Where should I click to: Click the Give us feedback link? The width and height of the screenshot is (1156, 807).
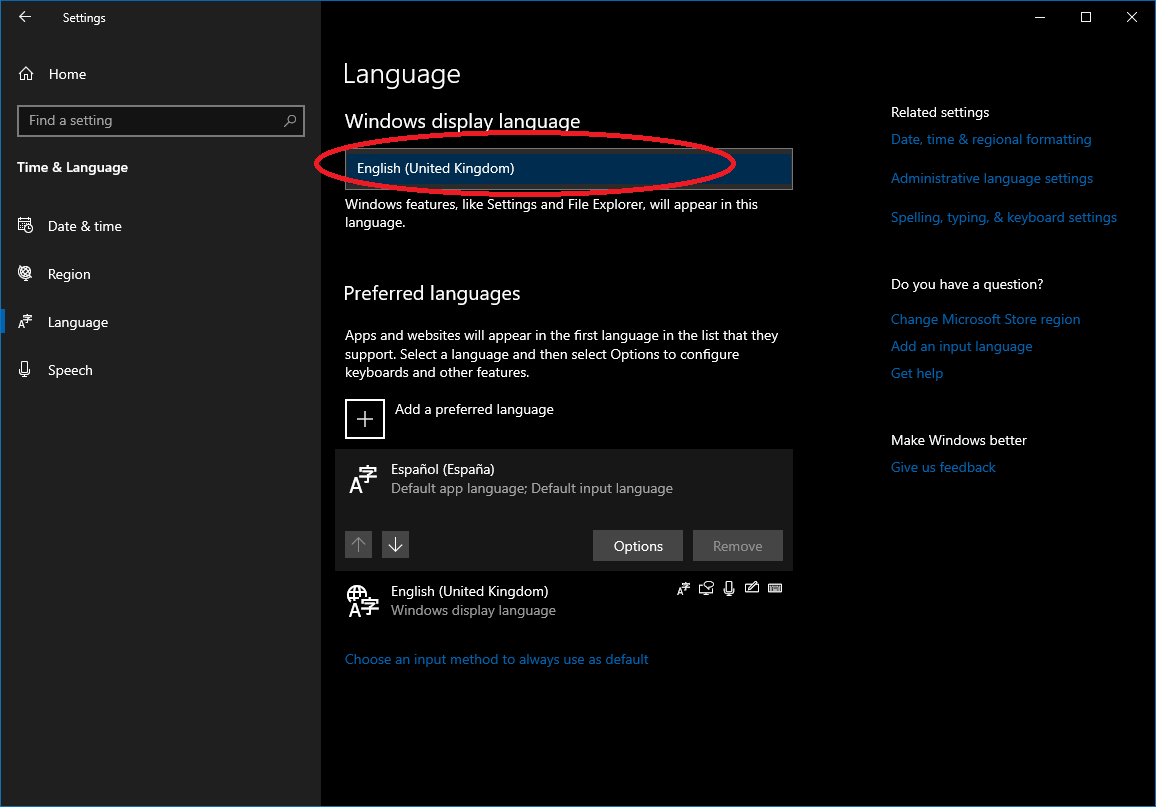click(x=943, y=467)
